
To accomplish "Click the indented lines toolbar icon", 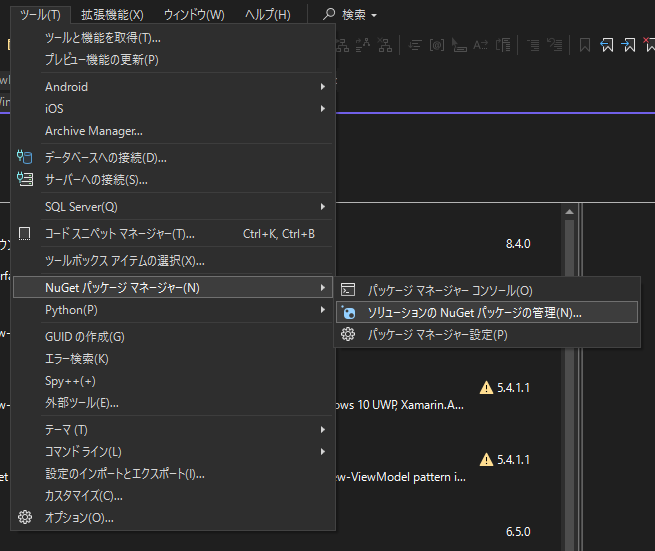I will (x=533, y=45).
